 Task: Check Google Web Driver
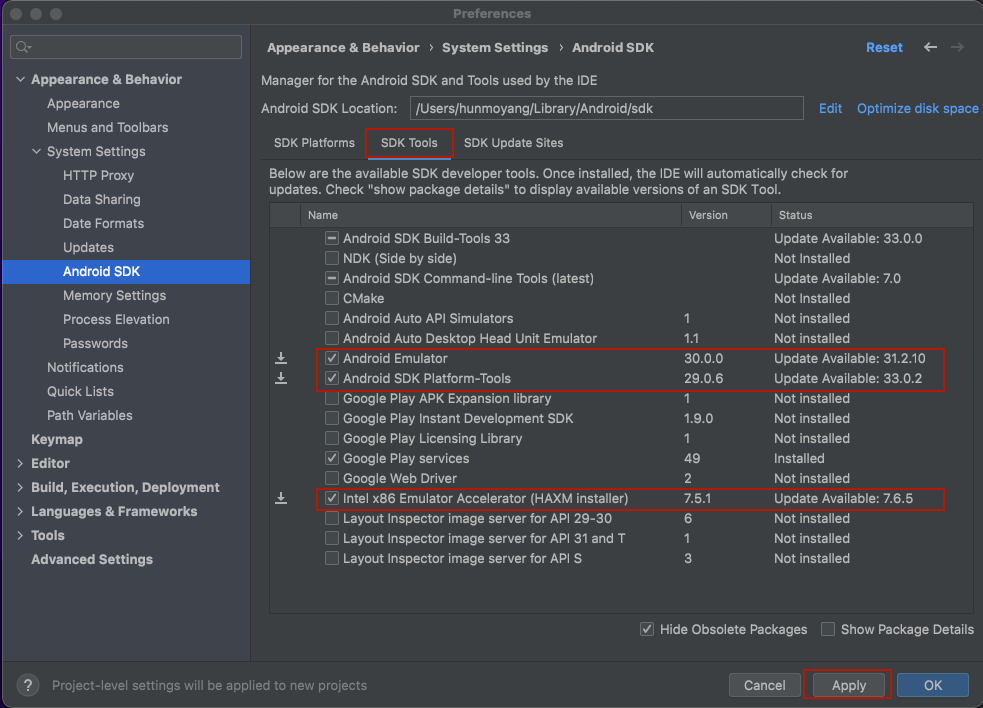[332, 478]
